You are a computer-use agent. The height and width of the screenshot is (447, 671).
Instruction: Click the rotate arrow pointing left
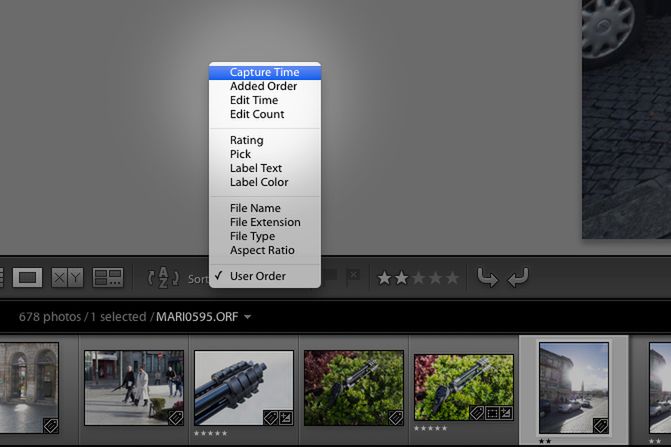(x=518, y=278)
